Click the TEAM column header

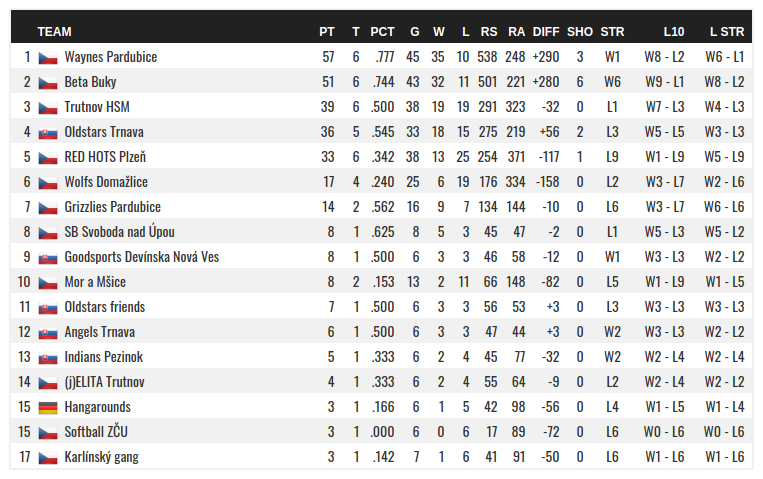[54, 32]
